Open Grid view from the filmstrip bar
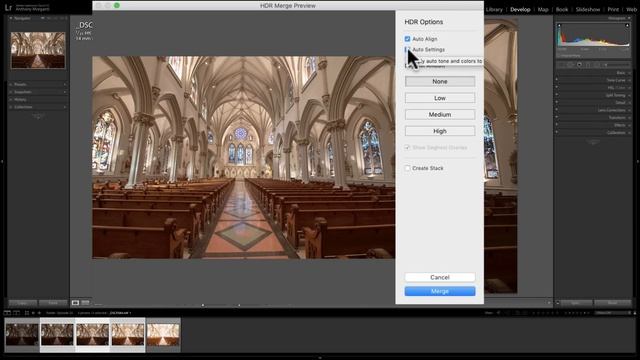 (27, 313)
